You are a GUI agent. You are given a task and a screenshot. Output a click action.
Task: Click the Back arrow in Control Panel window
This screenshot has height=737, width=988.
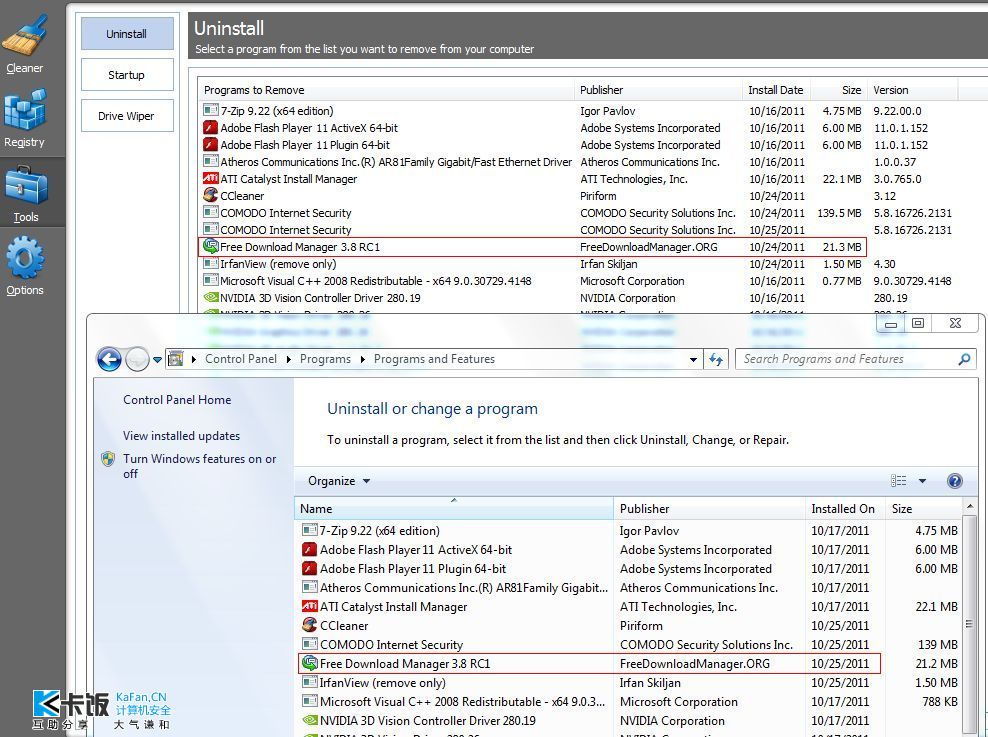point(109,360)
